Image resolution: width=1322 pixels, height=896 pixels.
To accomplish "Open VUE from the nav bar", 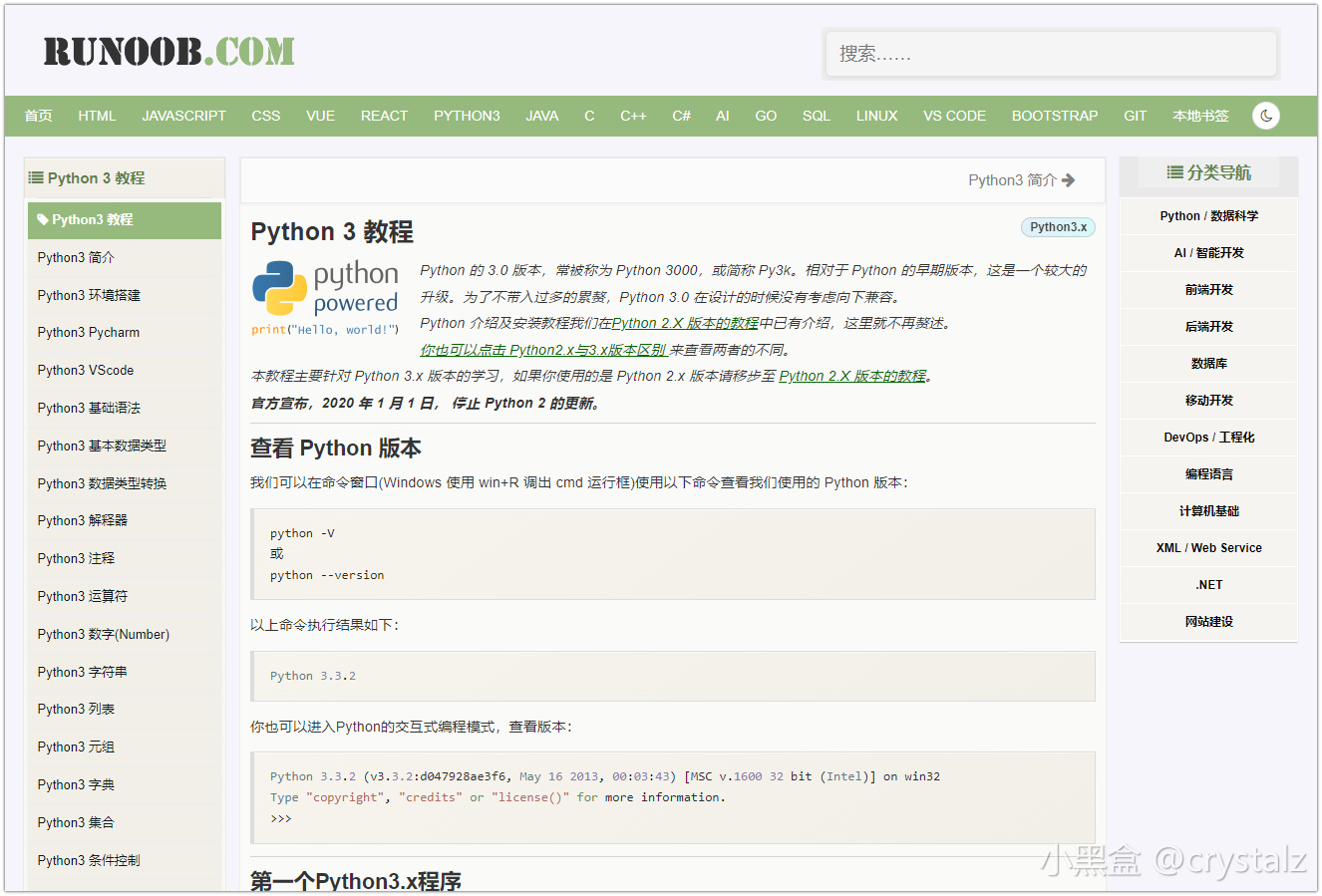I will click(x=321, y=116).
